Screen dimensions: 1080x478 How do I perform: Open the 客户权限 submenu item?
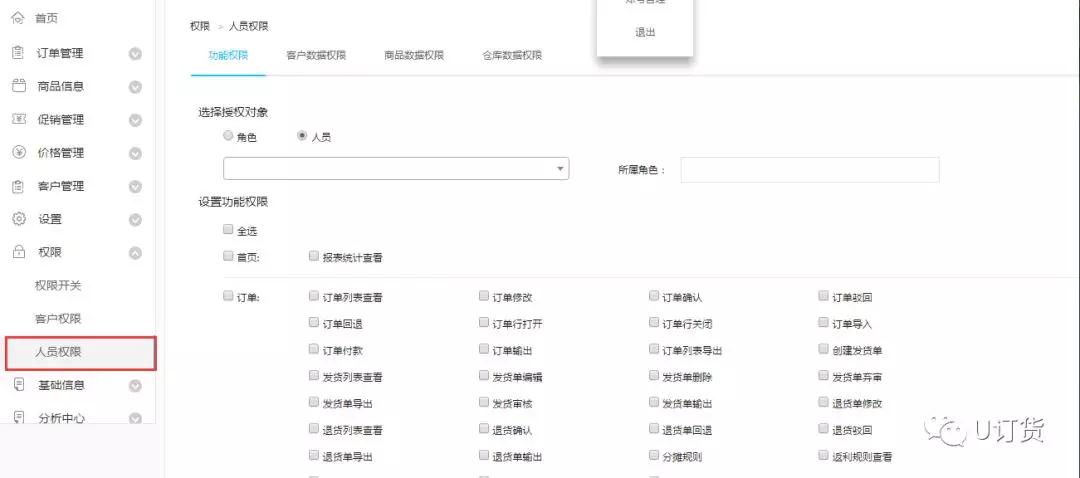[x=58, y=318]
